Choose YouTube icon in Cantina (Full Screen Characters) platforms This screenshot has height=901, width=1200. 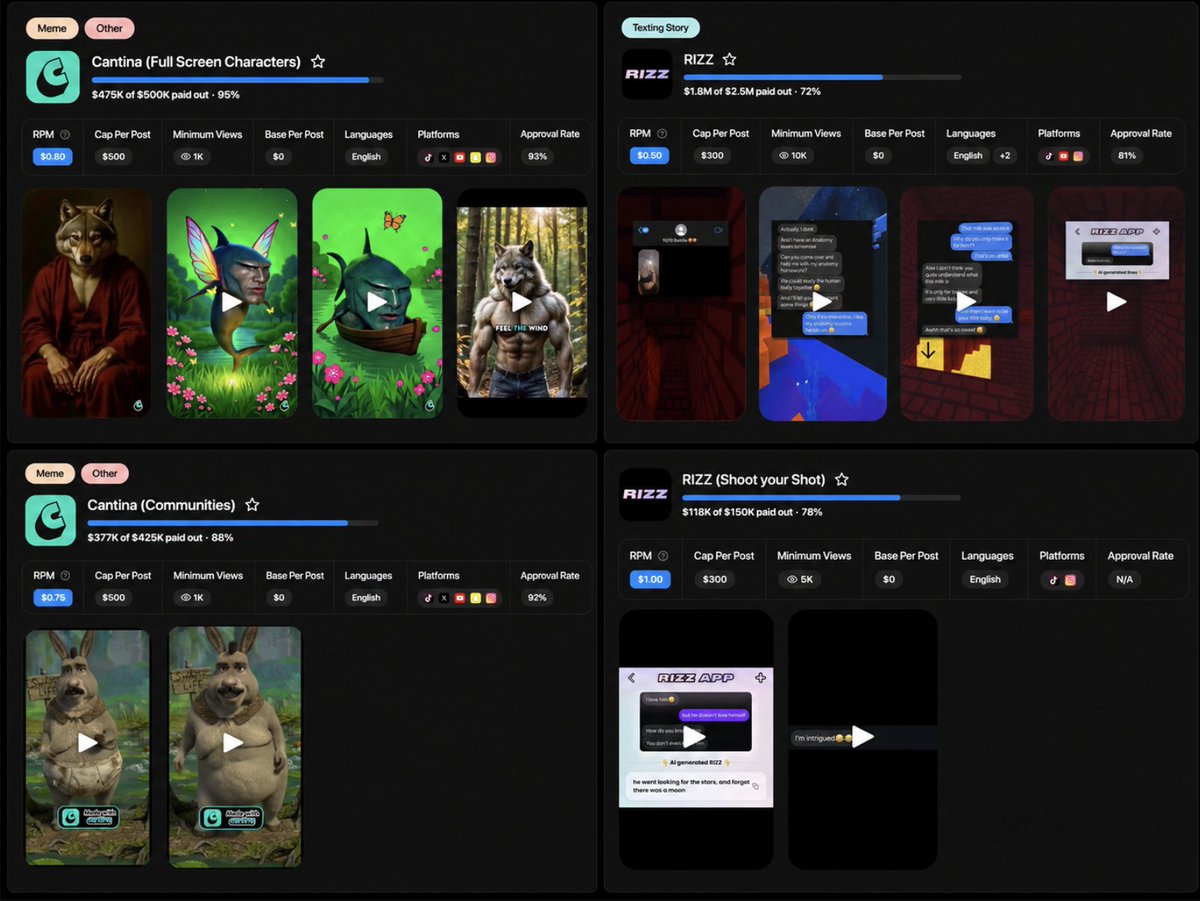460,157
